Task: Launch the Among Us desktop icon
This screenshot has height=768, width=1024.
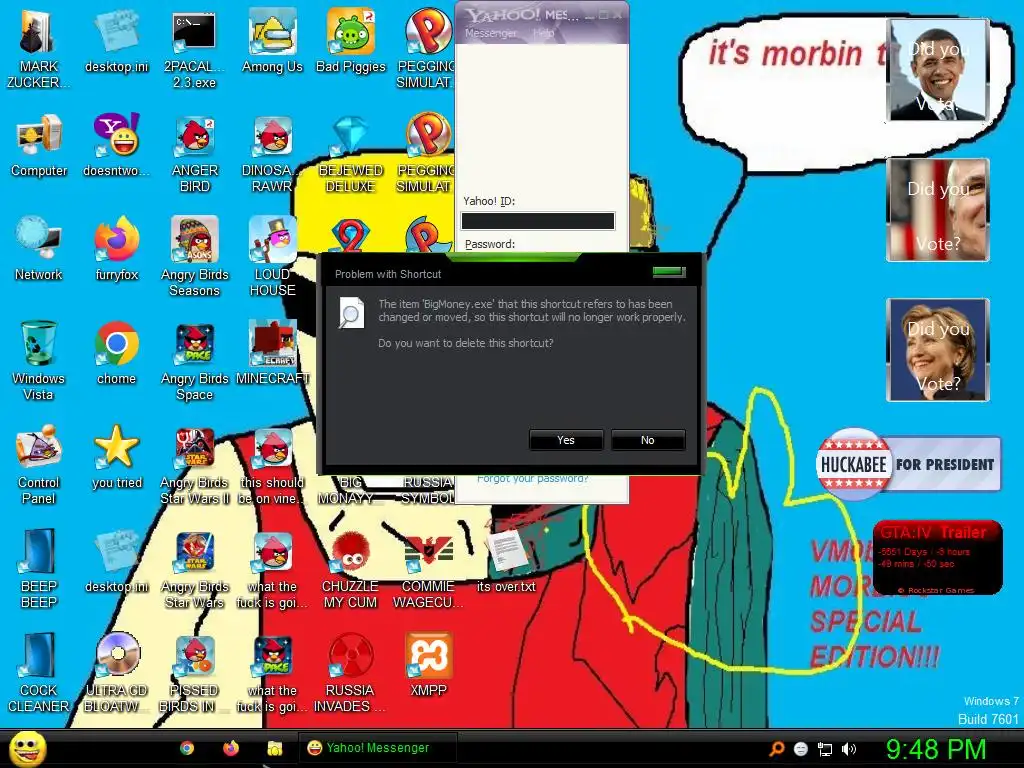Action: (272, 40)
